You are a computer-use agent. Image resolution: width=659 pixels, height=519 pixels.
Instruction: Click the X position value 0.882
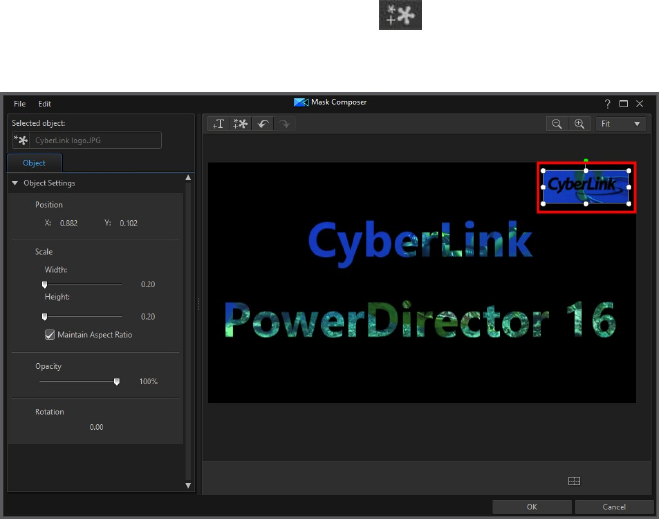(x=69, y=223)
